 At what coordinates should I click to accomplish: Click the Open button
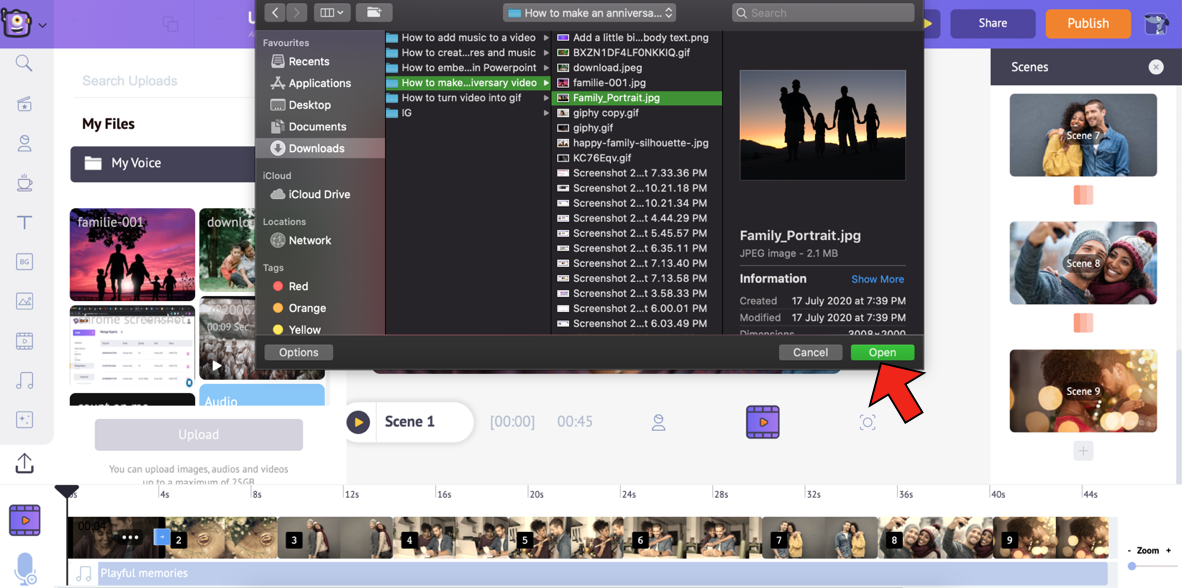[881, 352]
